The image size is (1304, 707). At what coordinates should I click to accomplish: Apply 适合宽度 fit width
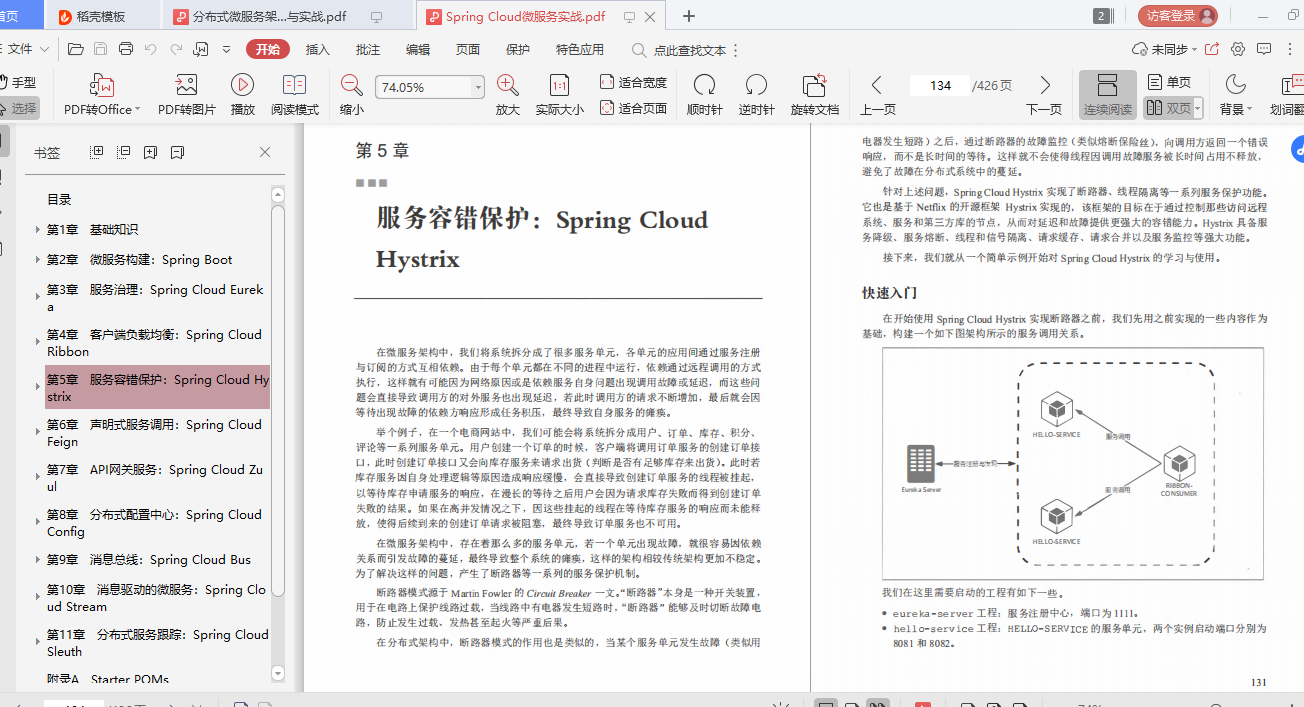(633, 82)
